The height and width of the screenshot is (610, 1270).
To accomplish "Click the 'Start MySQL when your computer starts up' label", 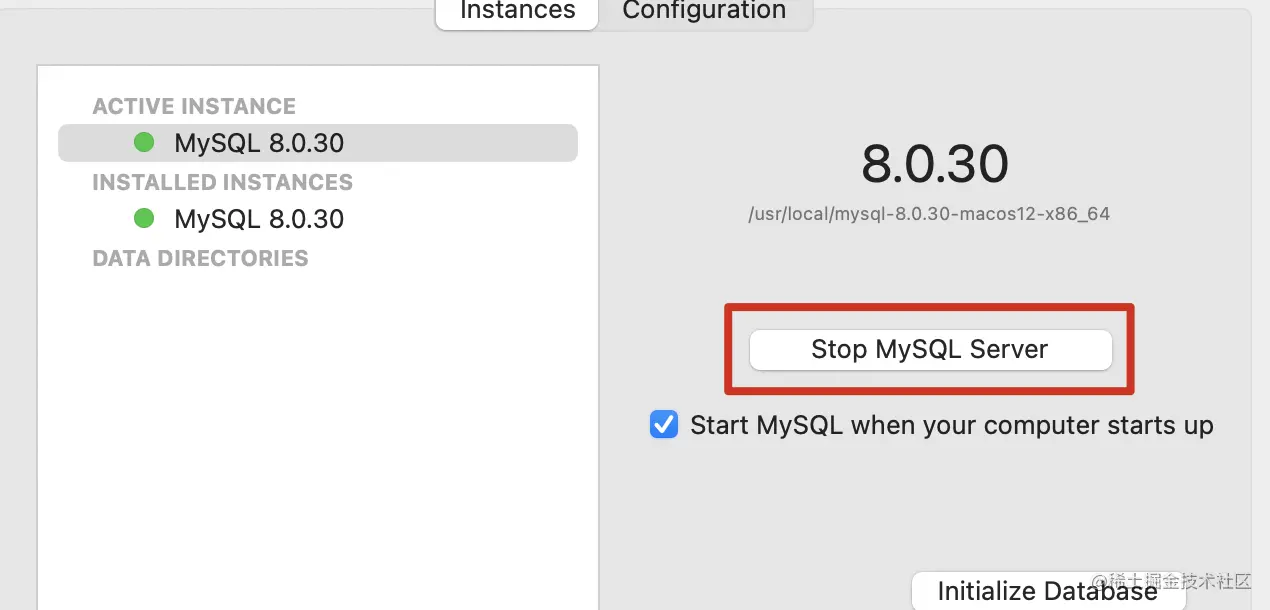I will pos(951,425).
